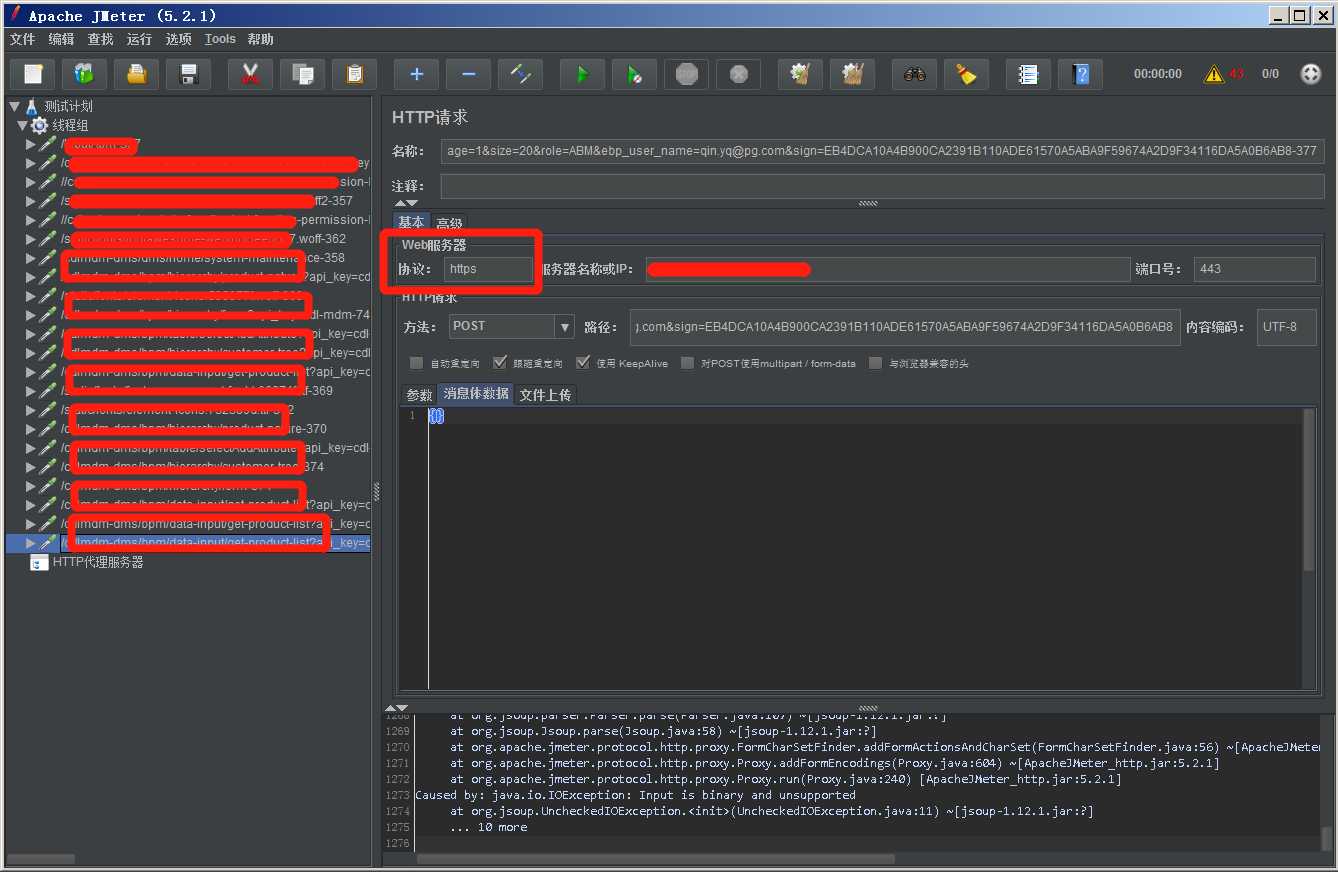
Task: Switch to the 高级 tab
Action: coord(449,223)
